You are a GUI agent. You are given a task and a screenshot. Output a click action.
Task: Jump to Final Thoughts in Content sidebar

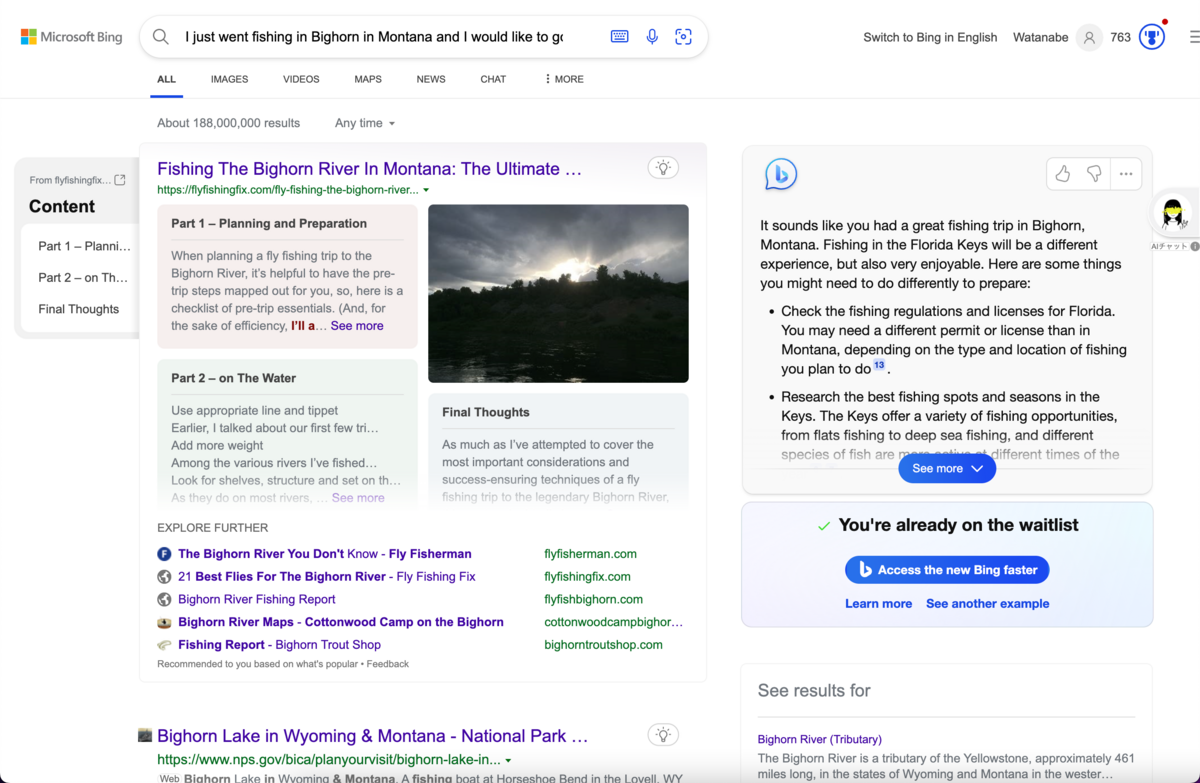click(x=78, y=310)
